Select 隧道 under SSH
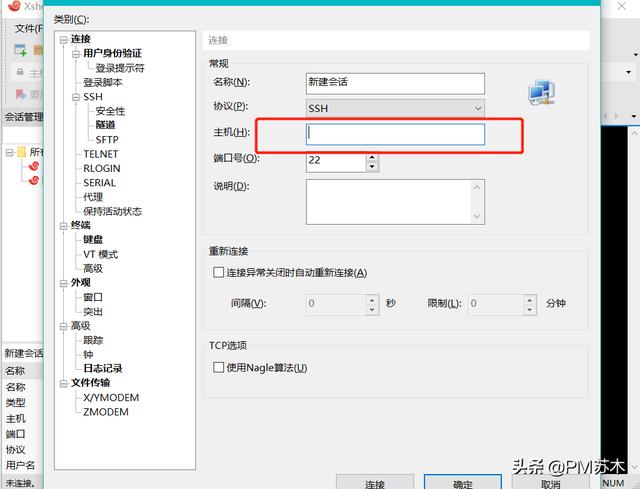The height and width of the screenshot is (489, 640). pos(105,125)
